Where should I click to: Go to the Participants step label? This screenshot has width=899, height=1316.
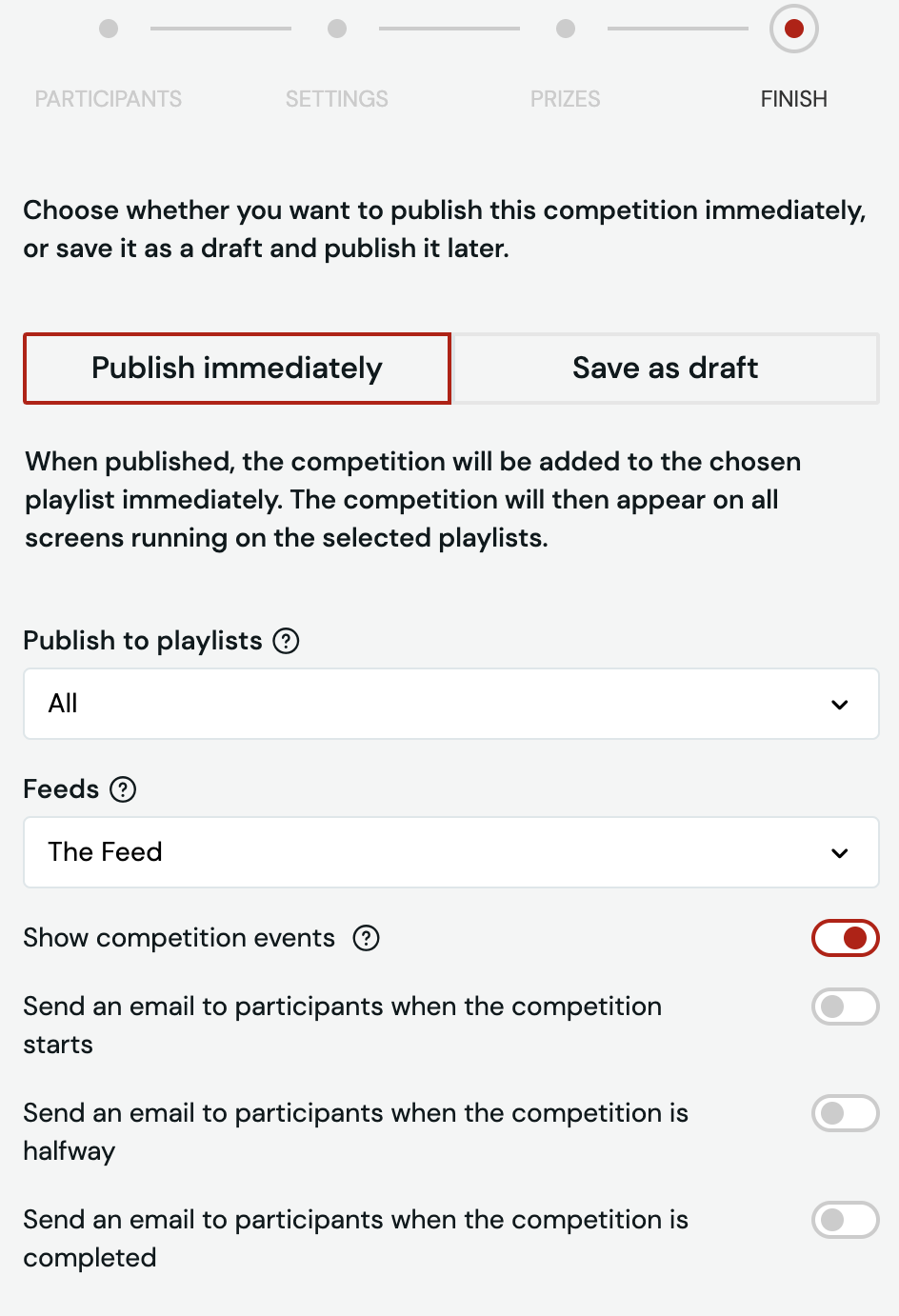pyautogui.click(x=109, y=99)
